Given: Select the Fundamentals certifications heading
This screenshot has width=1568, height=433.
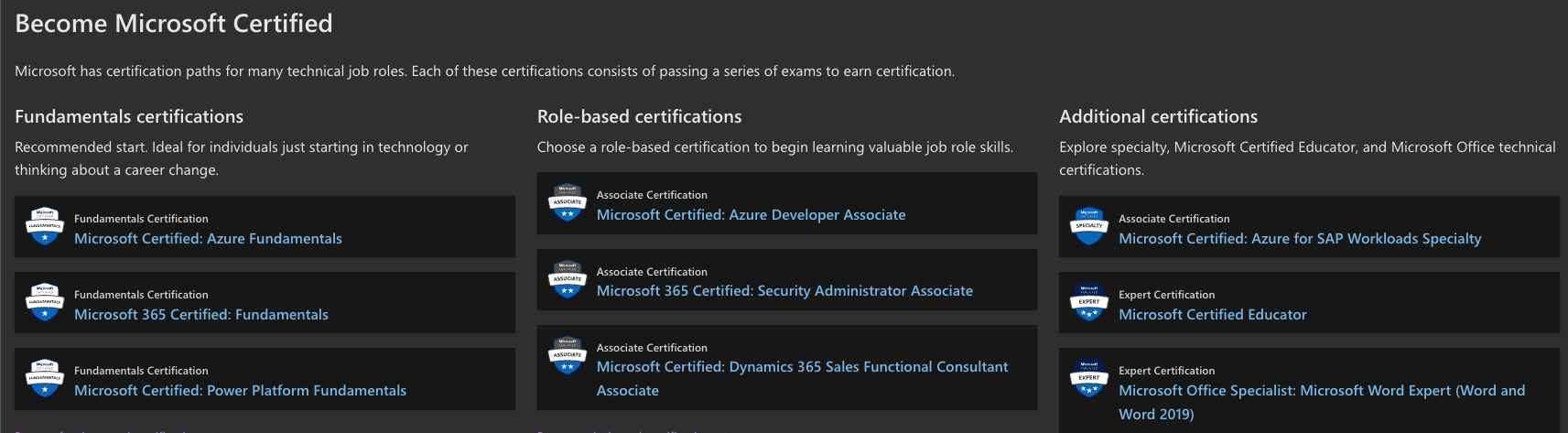Looking at the screenshot, I should tap(129, 116).
